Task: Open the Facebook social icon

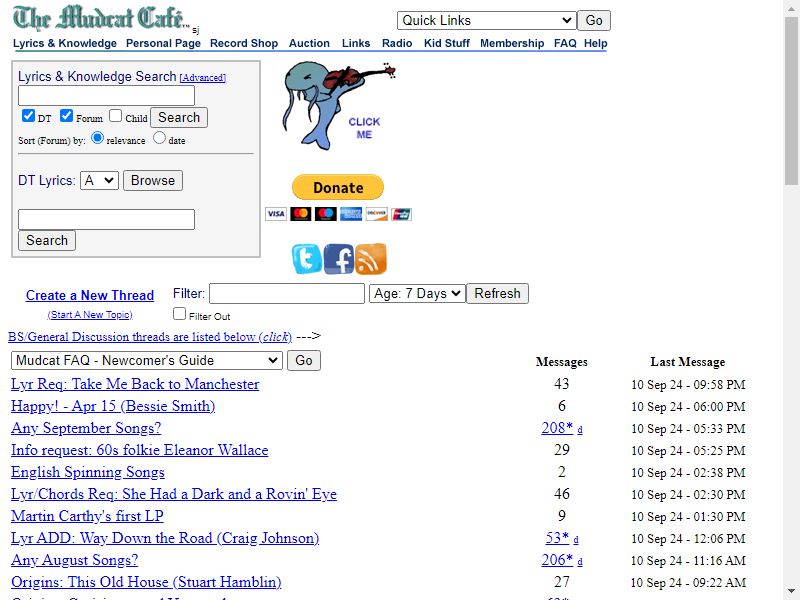Action: (x=338, y=259)
